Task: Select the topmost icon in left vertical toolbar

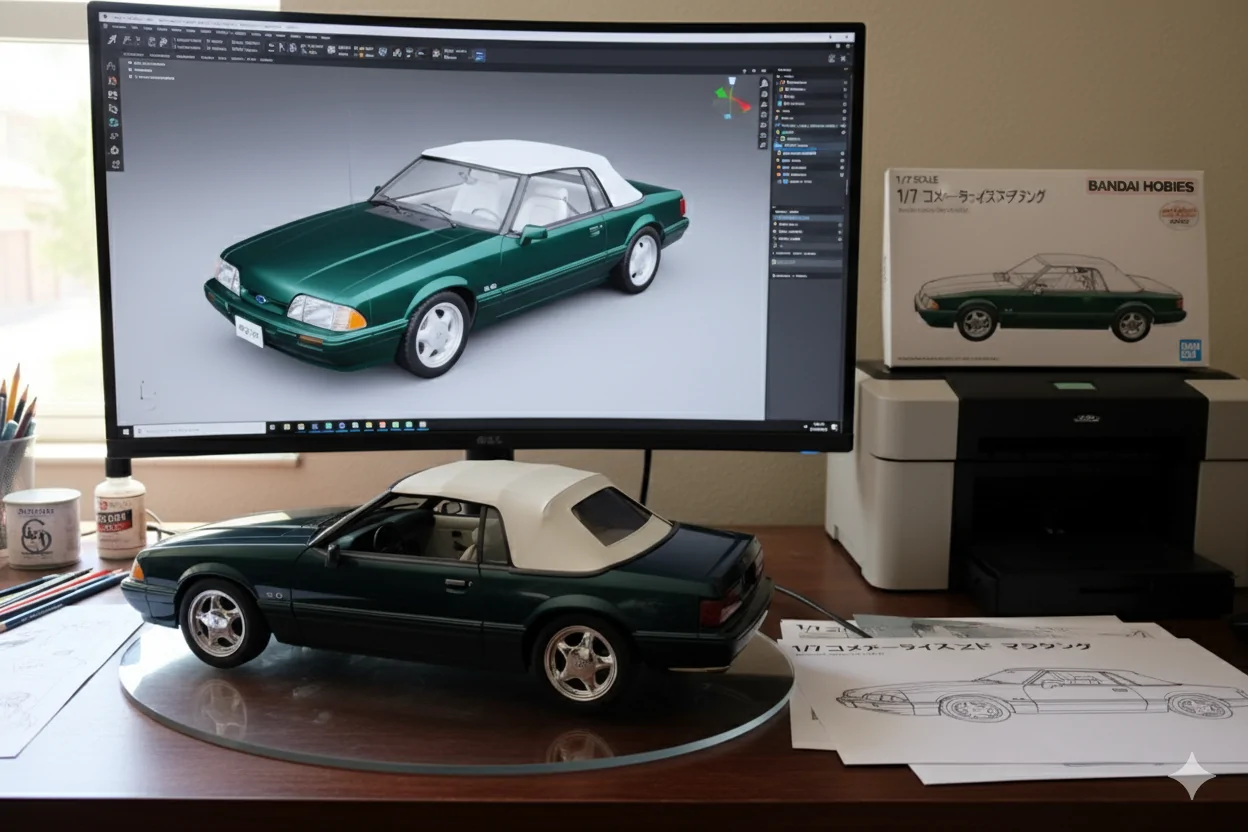Action: point(111,66)
